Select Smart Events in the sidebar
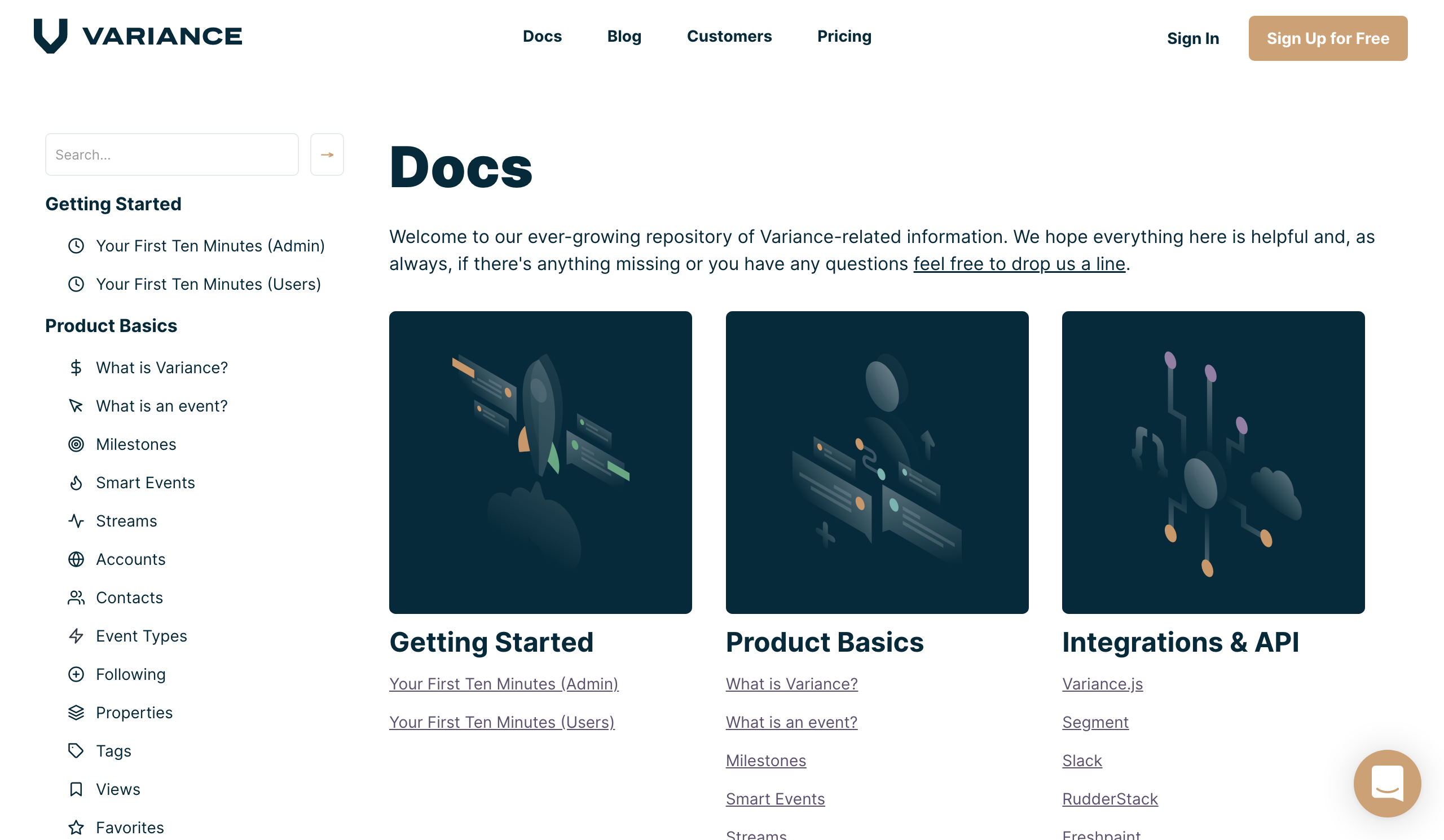The width and height of the screenshot is (1444, 840). 146,483
